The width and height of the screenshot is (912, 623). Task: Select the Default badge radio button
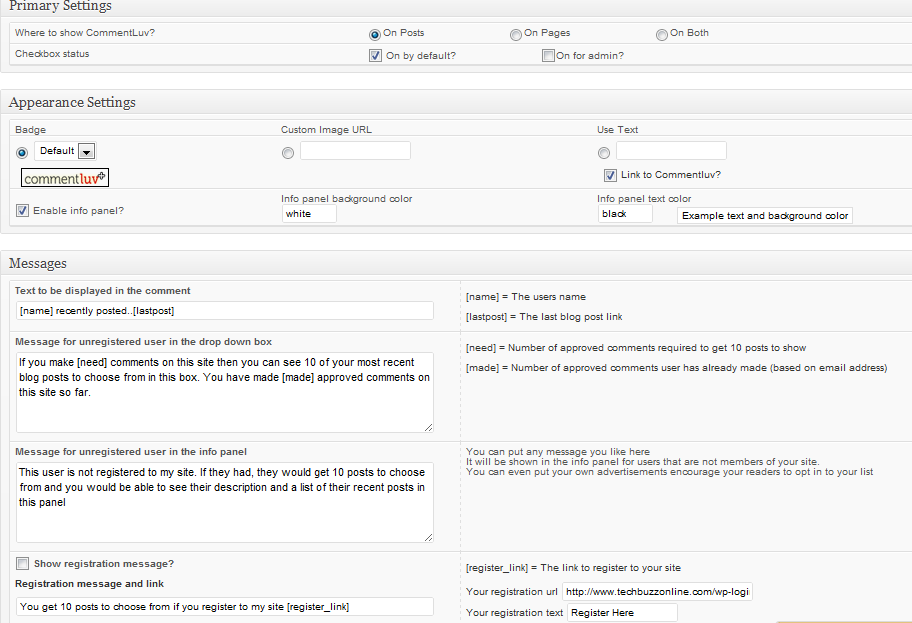22,153
